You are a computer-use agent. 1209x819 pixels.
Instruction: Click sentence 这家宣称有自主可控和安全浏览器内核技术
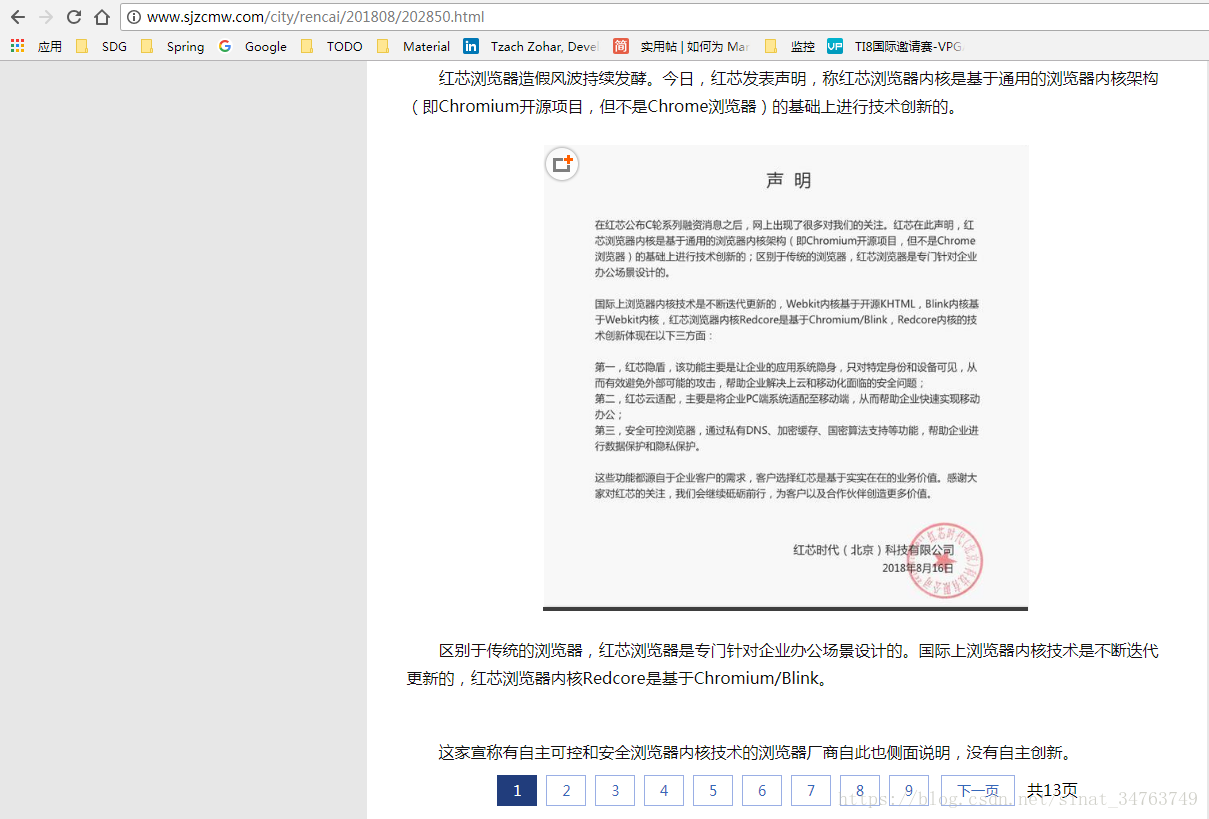click(755, 753)
